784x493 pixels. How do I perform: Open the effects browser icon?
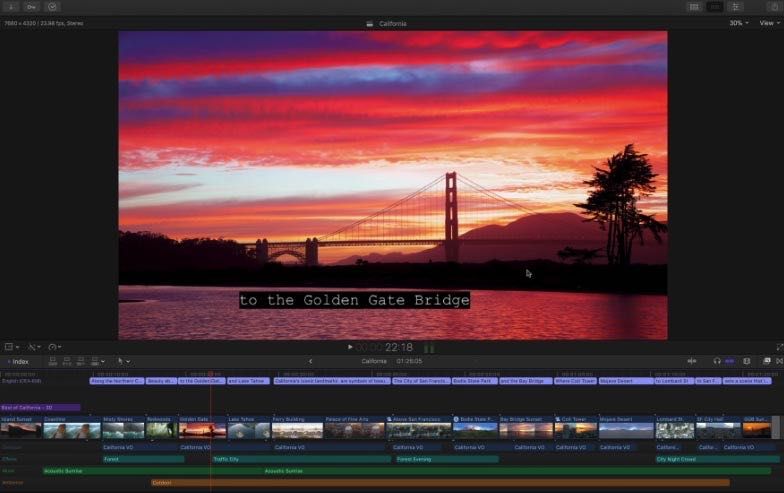767,361
